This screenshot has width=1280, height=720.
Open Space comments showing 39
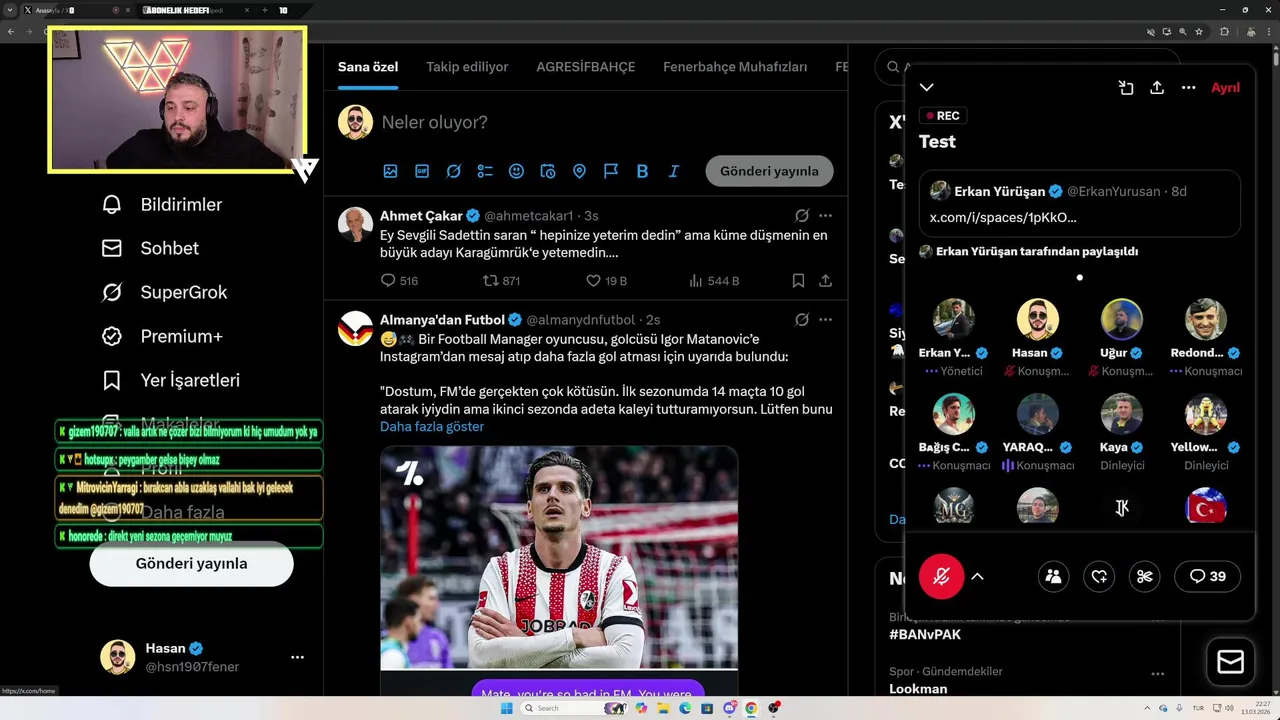(1208, 576)
